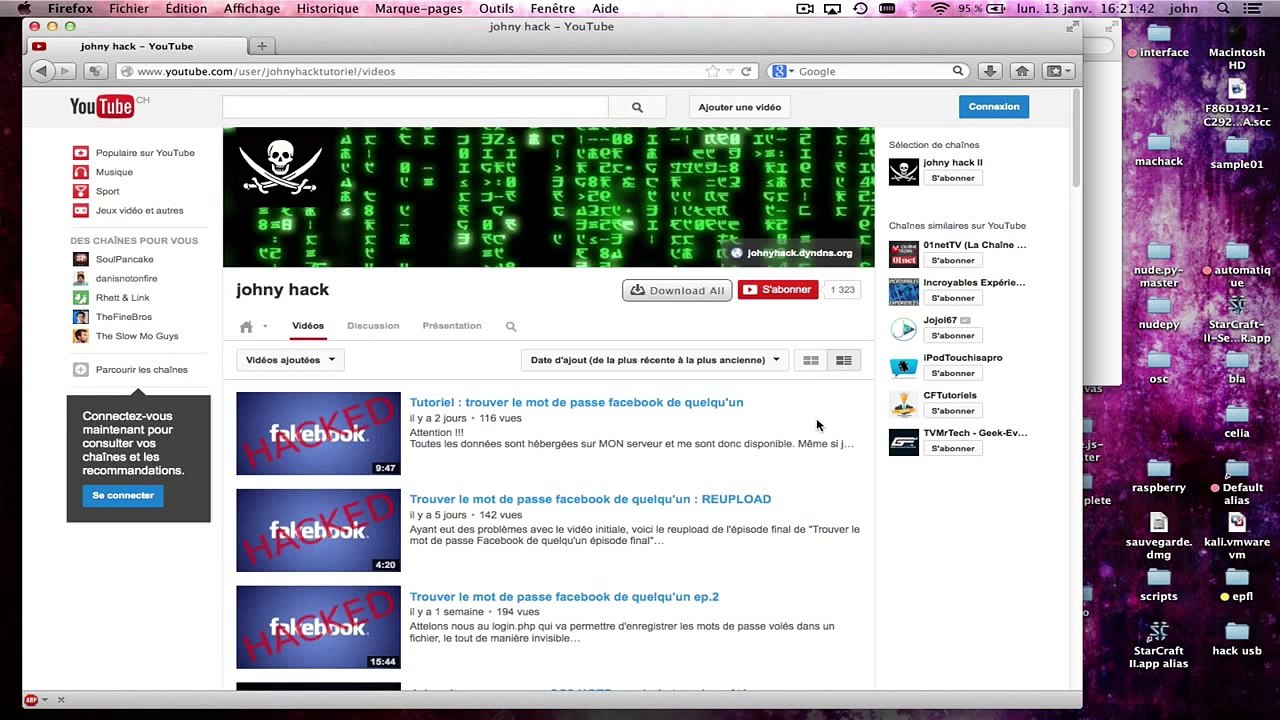Open the Google search engine dropdown
The image size is (1280, 720).
782,71
